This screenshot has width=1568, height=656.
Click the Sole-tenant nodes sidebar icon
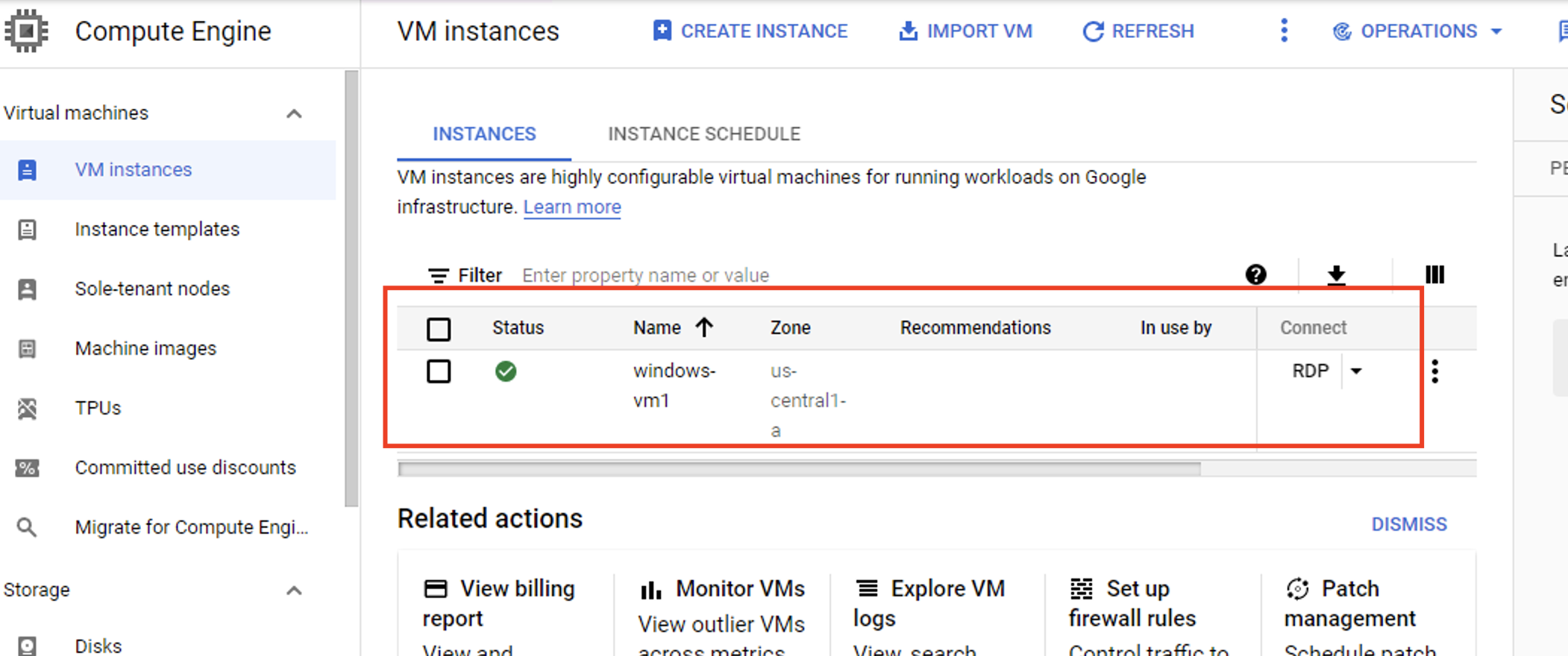pos(27,289)
